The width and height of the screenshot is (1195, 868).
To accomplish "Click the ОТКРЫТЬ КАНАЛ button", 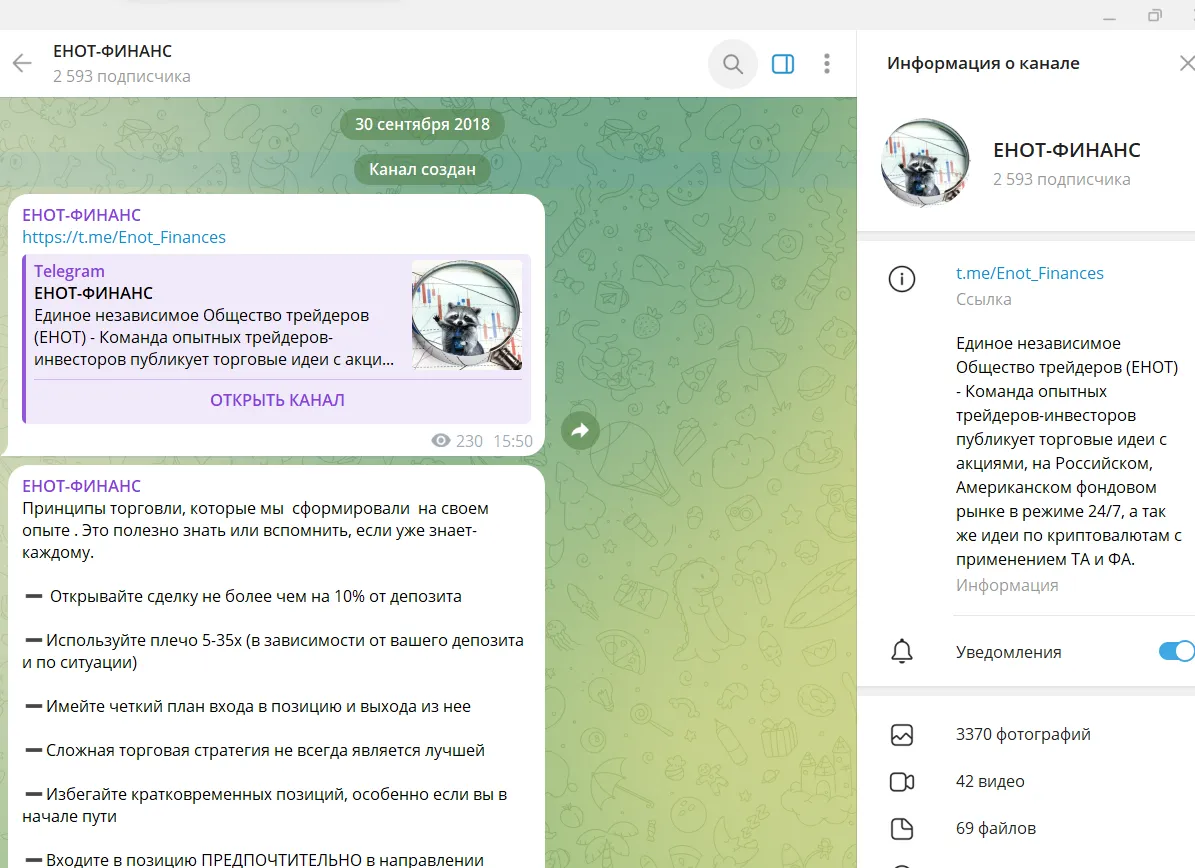I will tap(277, 400).
